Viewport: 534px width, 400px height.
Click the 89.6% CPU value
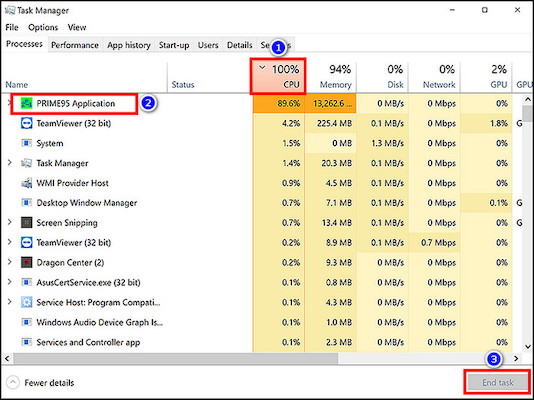288,103
